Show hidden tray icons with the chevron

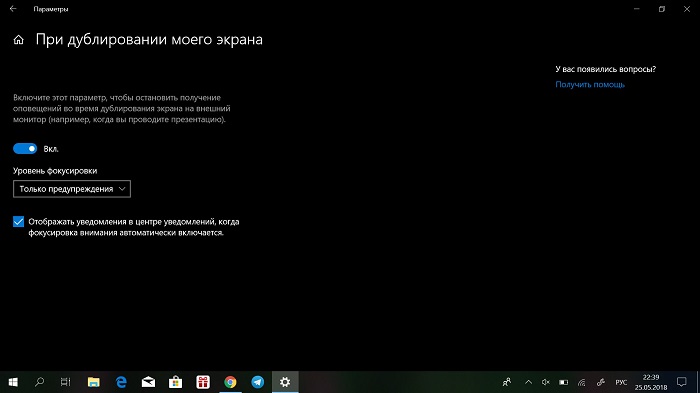528,382
